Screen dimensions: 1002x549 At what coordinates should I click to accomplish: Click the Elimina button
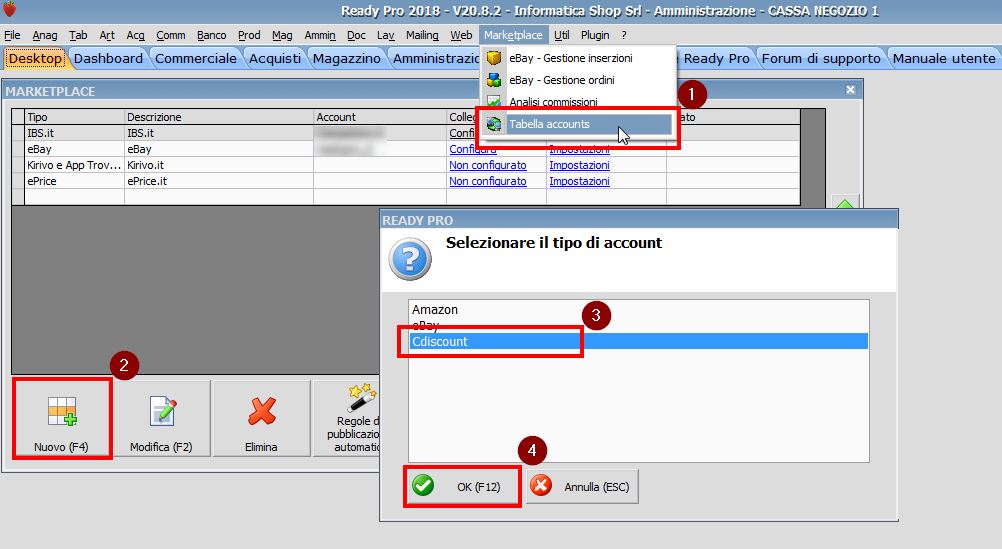click(261, 419)
